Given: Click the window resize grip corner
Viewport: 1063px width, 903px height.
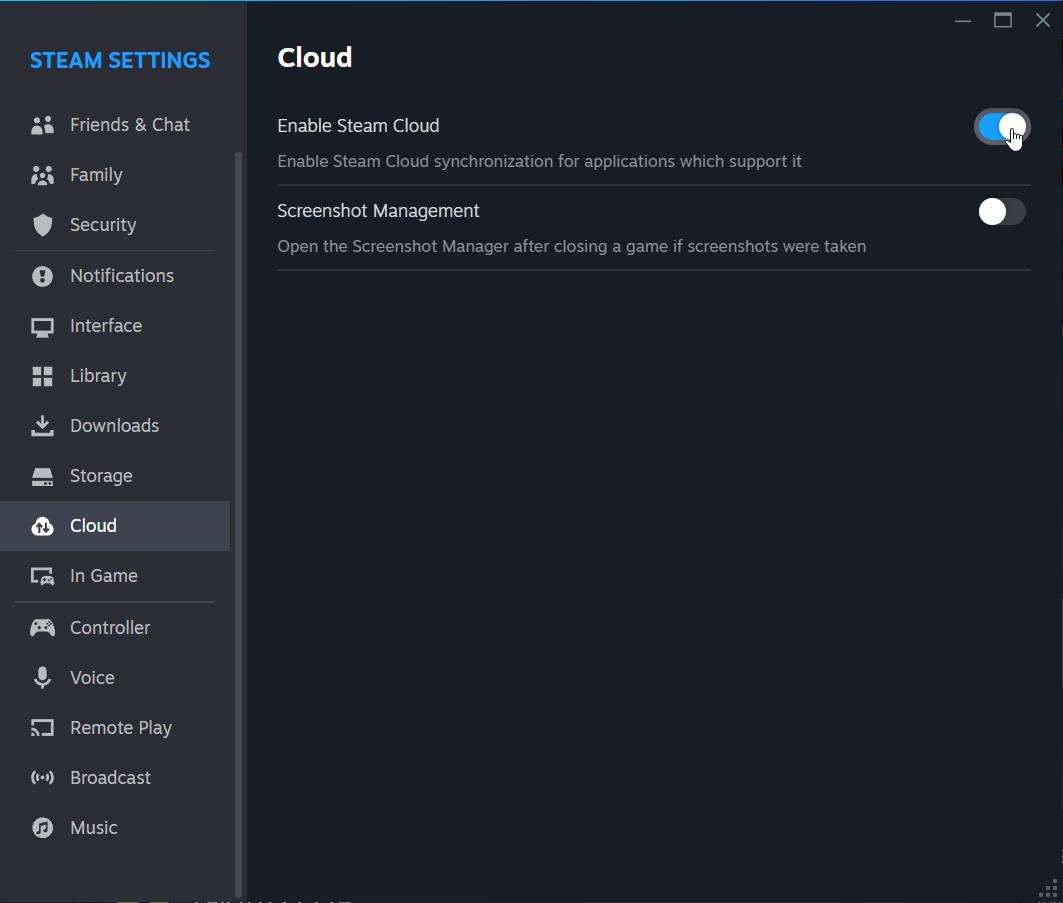Looking at the screenshot, I should [x=1049, y=889].
